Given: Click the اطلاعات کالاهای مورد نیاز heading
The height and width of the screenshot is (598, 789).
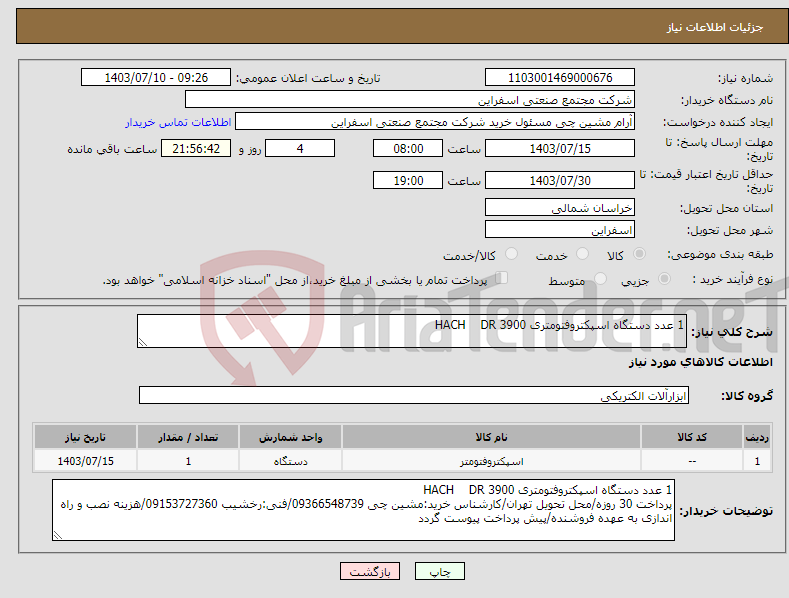Looking at the screenshot, I should [x=700, y=362].
